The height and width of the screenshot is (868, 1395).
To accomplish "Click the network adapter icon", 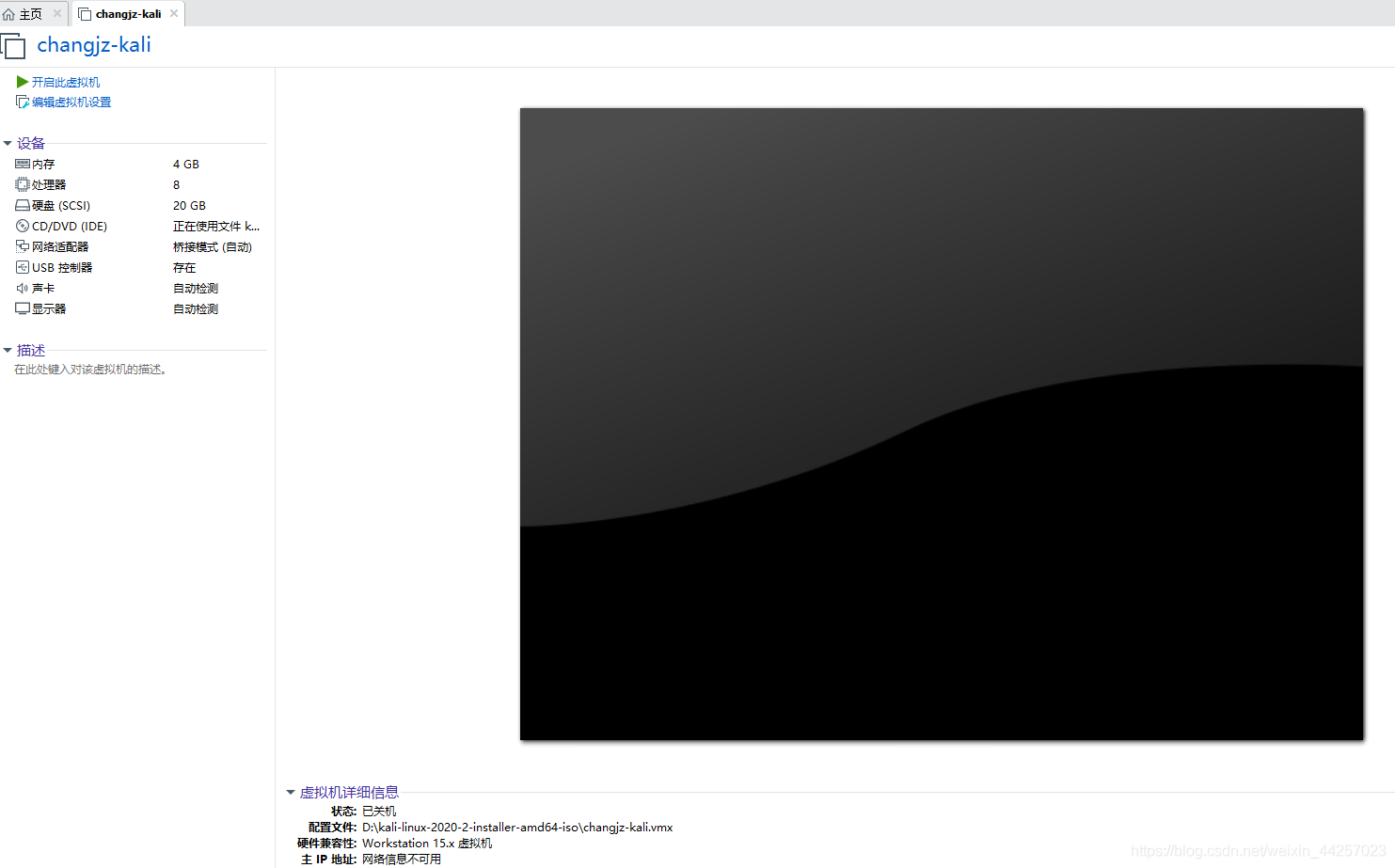I will coord(23,246).
